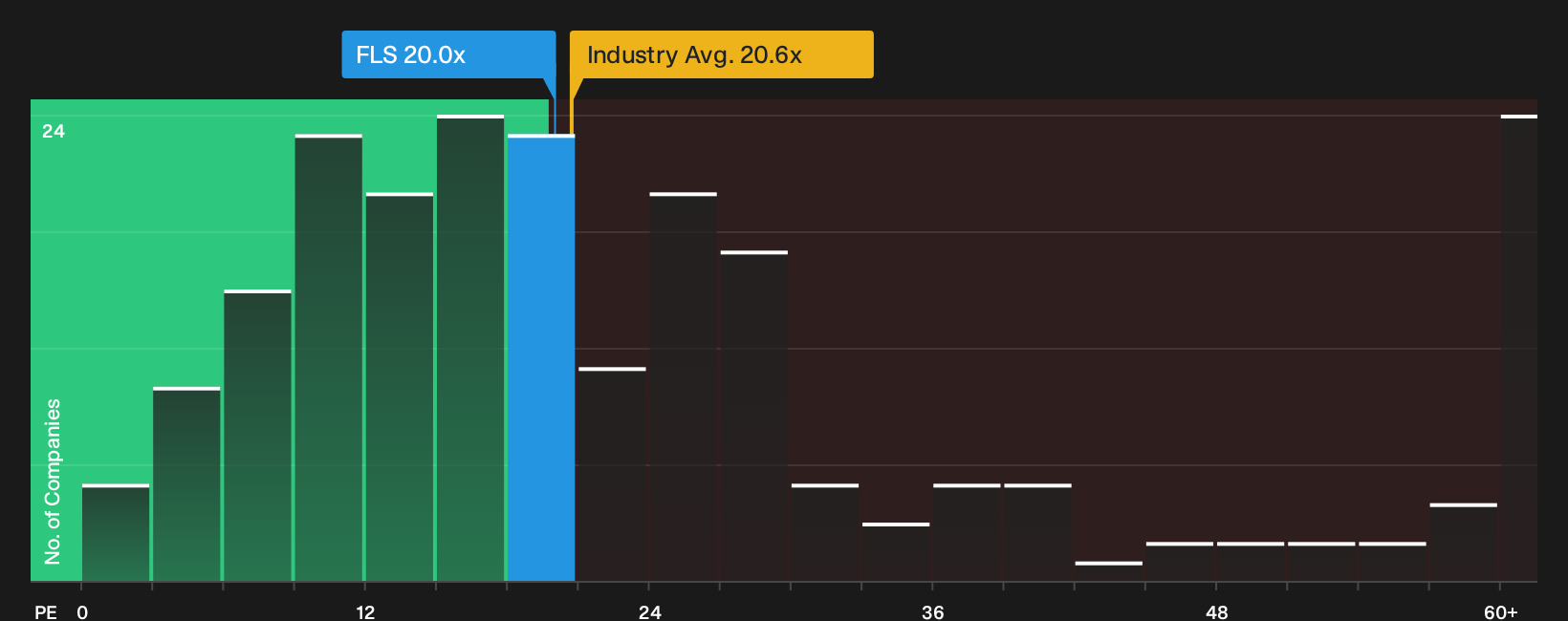Image resolution: width=1568 pixels, height=621 pixels.
Task: Select the green bar starting at the PE 12 tick
Action: 400,387
